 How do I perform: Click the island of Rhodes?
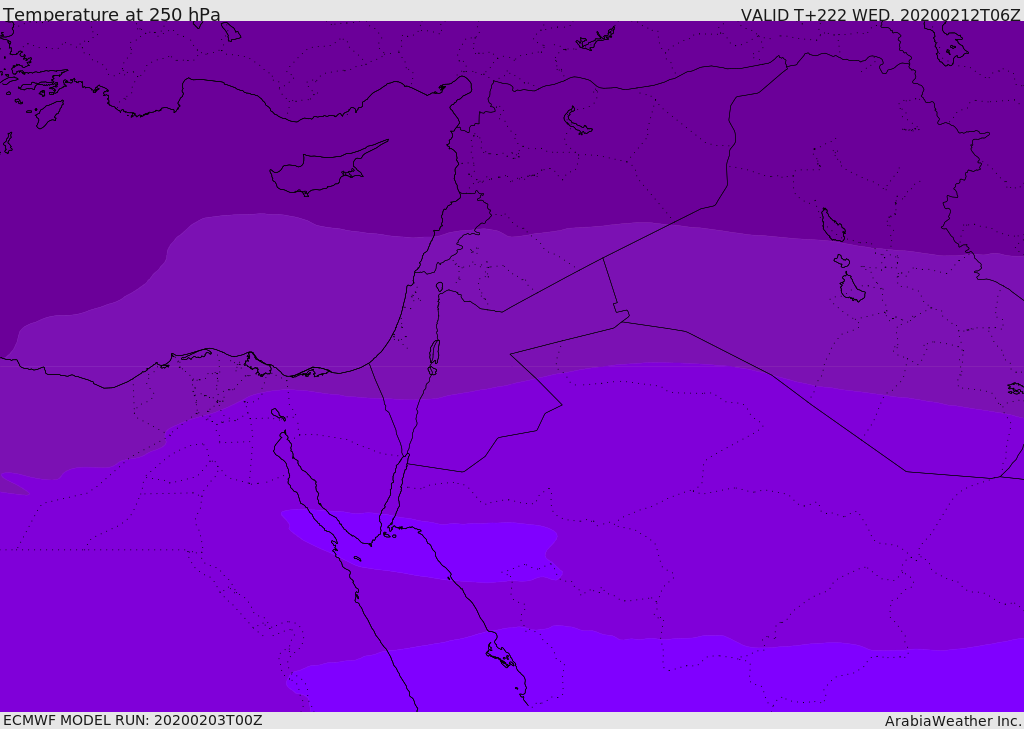(x=49, y=114)
